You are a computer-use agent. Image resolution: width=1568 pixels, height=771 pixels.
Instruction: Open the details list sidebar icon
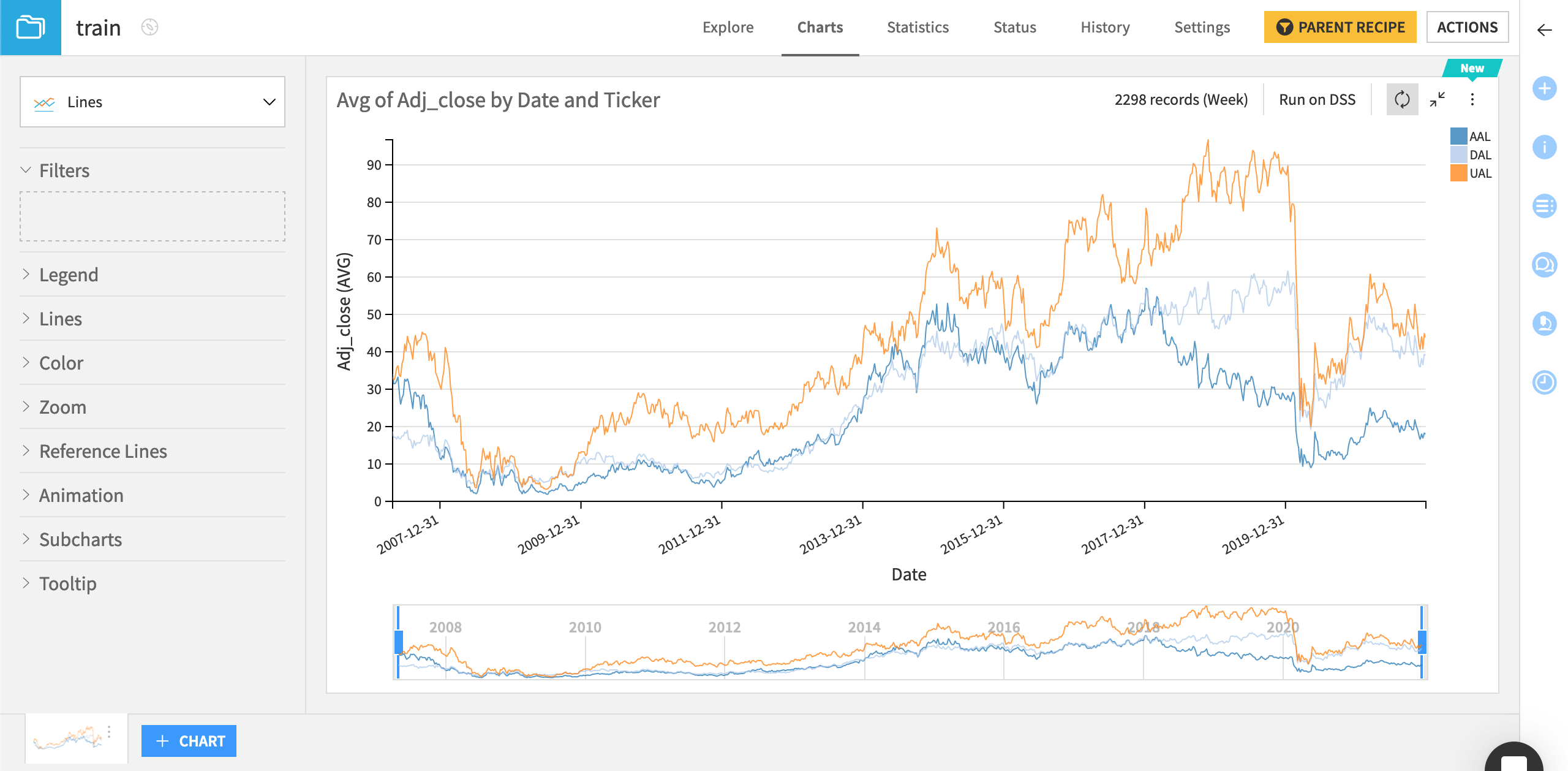1544,206
